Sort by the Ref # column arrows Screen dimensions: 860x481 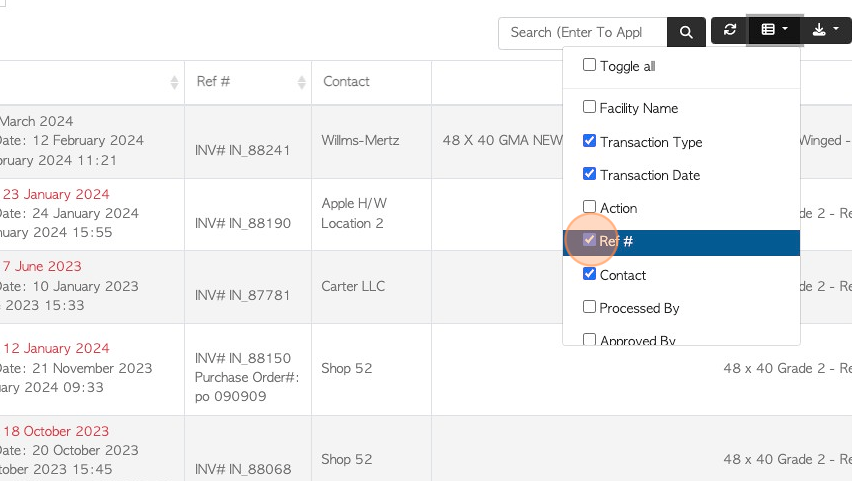pos(301,82)
